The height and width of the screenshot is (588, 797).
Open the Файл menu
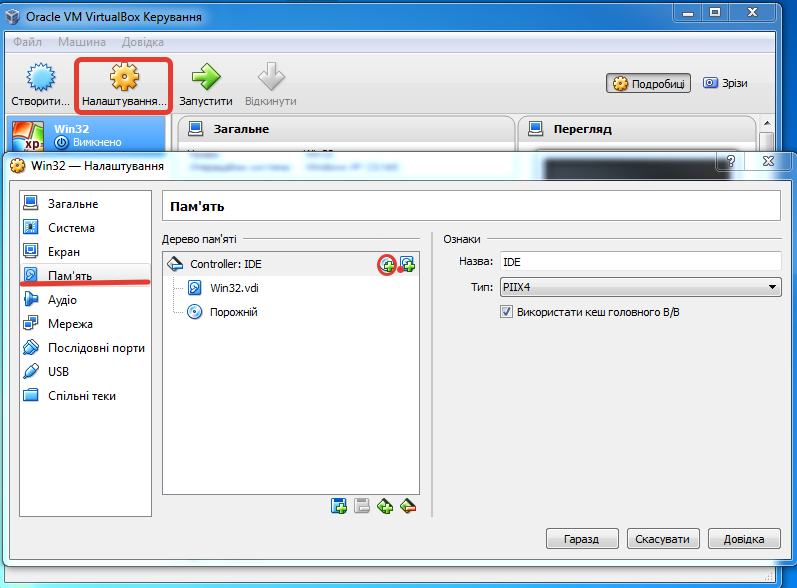click(x=27, y=42)
